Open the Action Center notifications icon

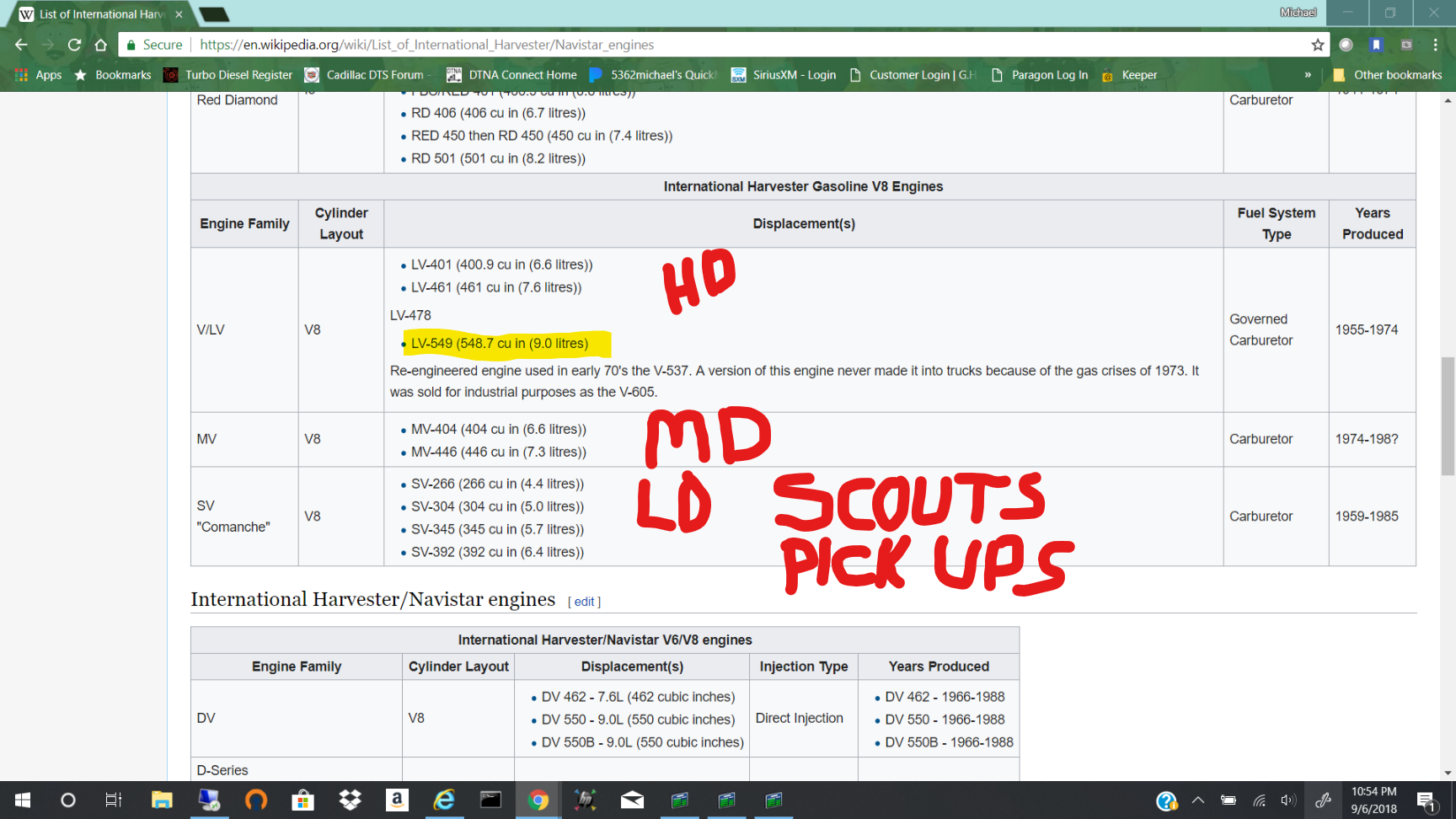pyautogui.click(x=1426, y=800)
